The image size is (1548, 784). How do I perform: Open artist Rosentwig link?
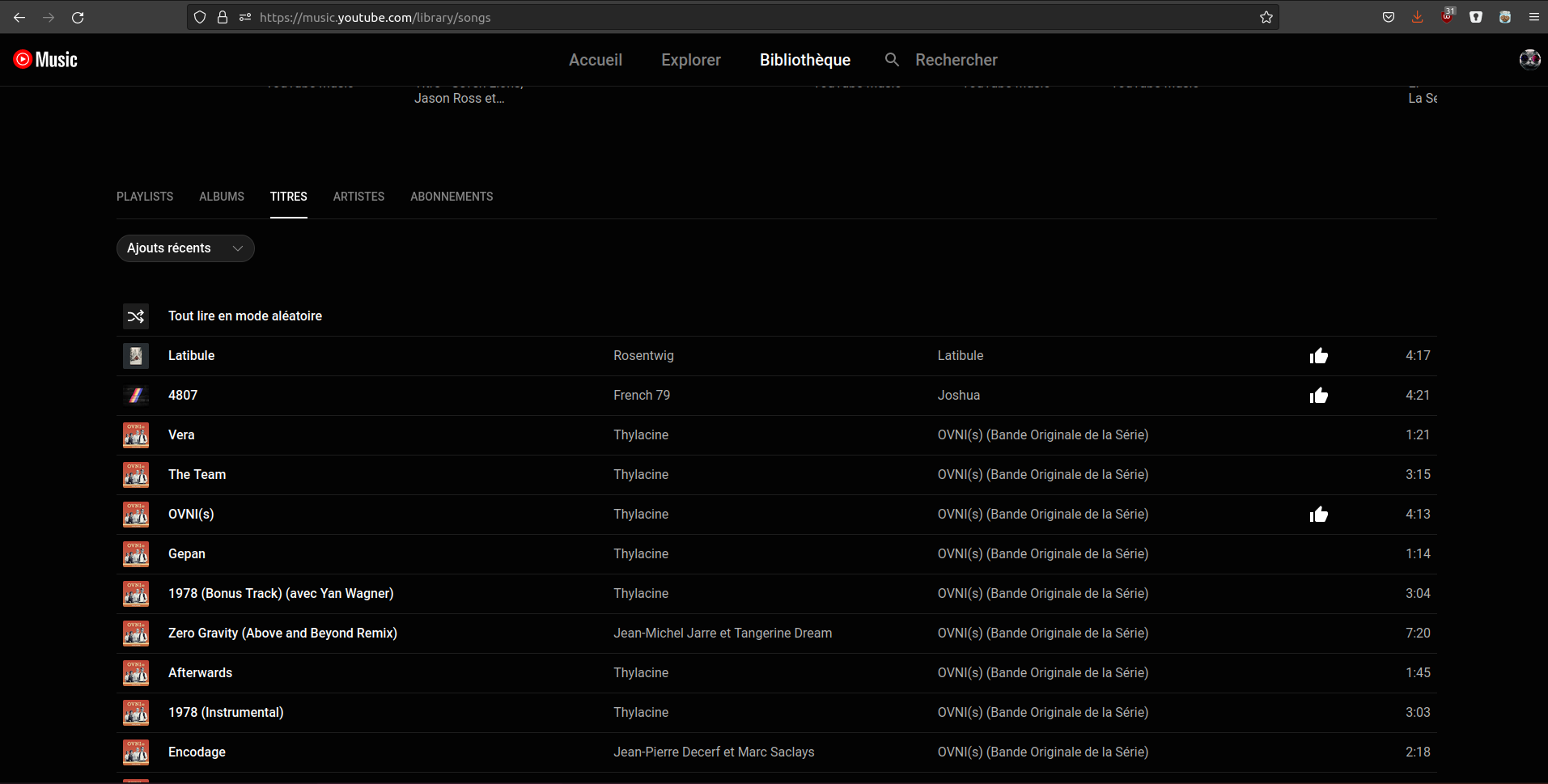[643, 356]
